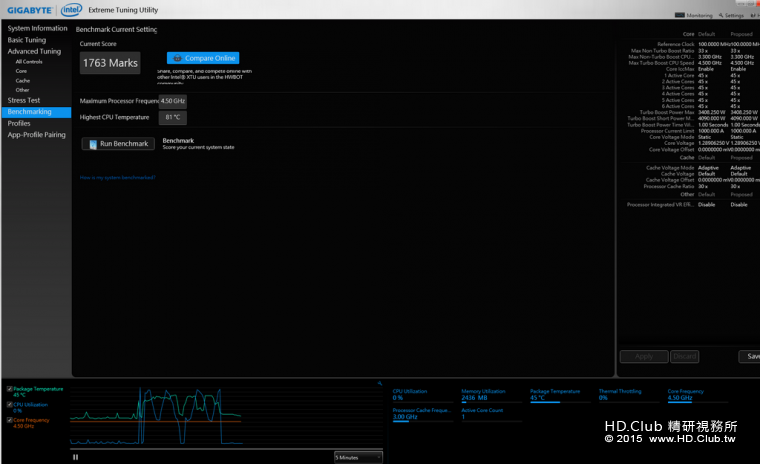Click the Benchmark Current Setting heading
This screenshot has width=760, height=464.
coord(116,30)
